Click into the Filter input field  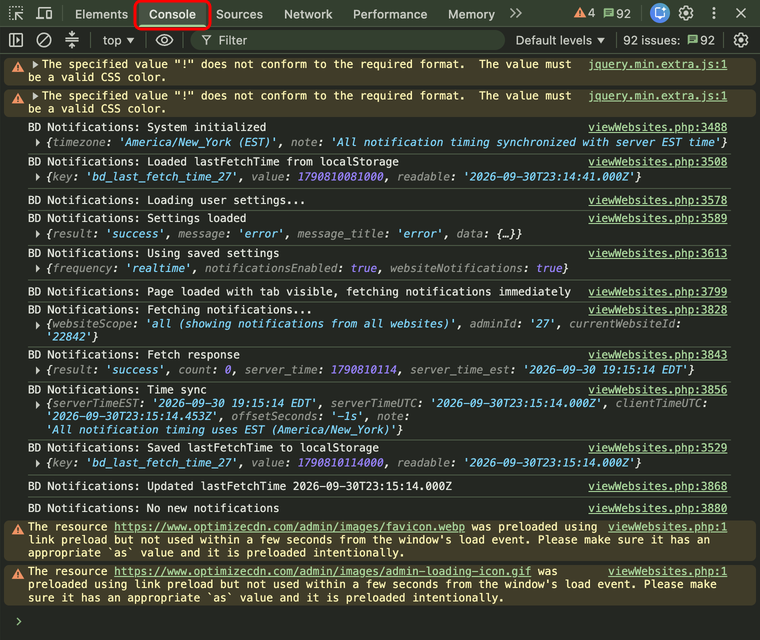tap(348, 40)
